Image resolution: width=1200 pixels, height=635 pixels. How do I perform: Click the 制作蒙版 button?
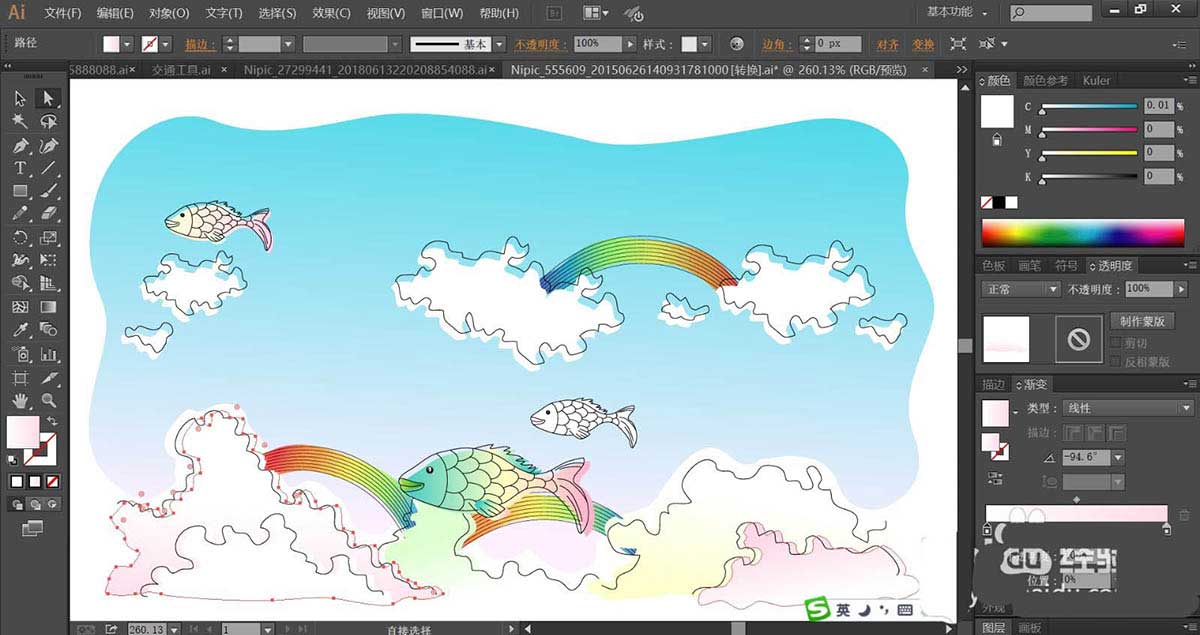coord(1142,321)
